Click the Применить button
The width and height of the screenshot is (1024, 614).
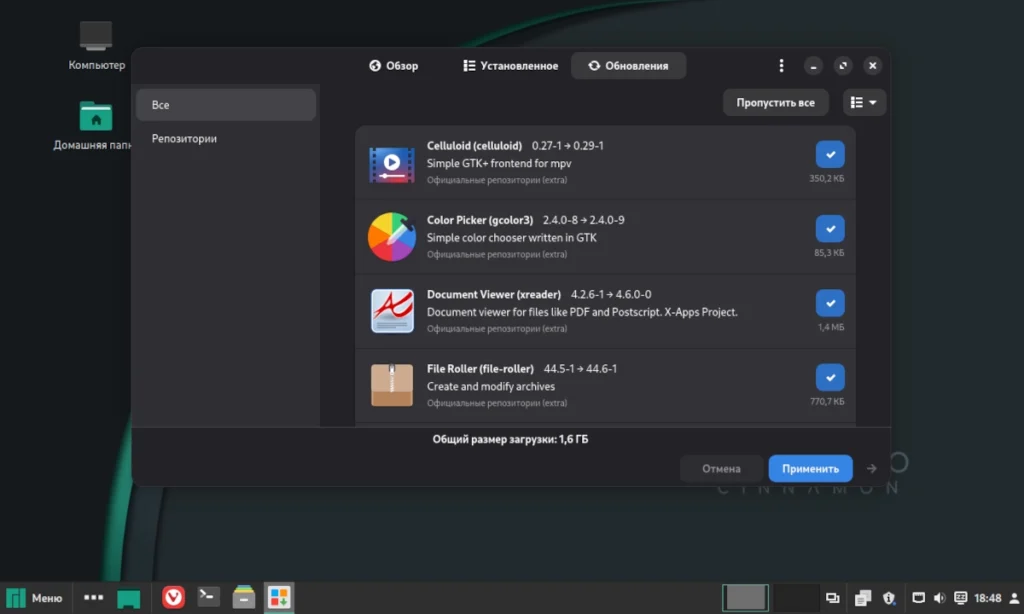[x=810, y=468]
